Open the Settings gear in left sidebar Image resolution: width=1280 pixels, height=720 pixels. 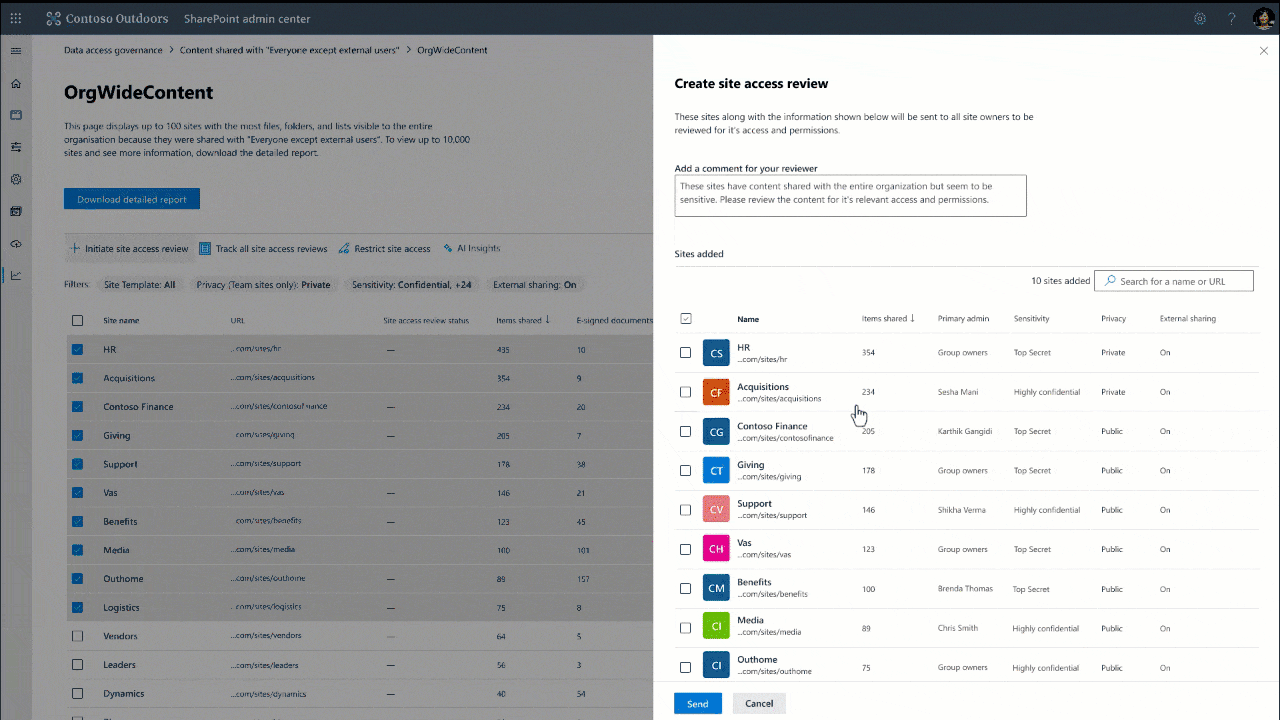click(15, 179)
